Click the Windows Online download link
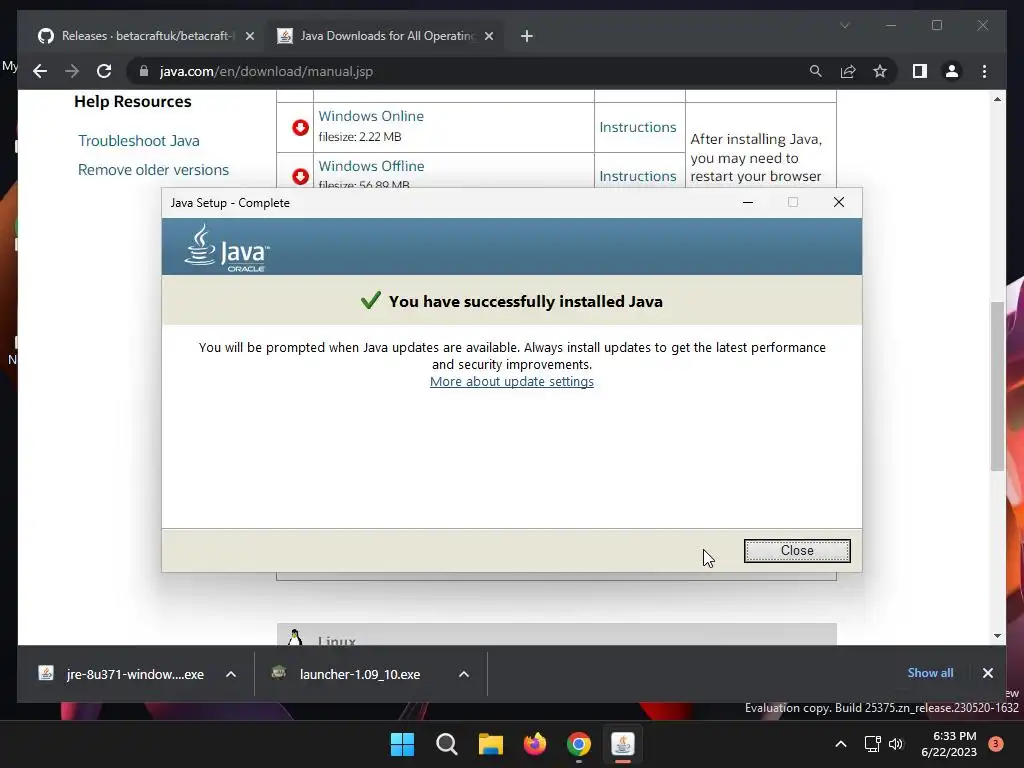This screenshot has width=1024, height=768. [371, 116]
